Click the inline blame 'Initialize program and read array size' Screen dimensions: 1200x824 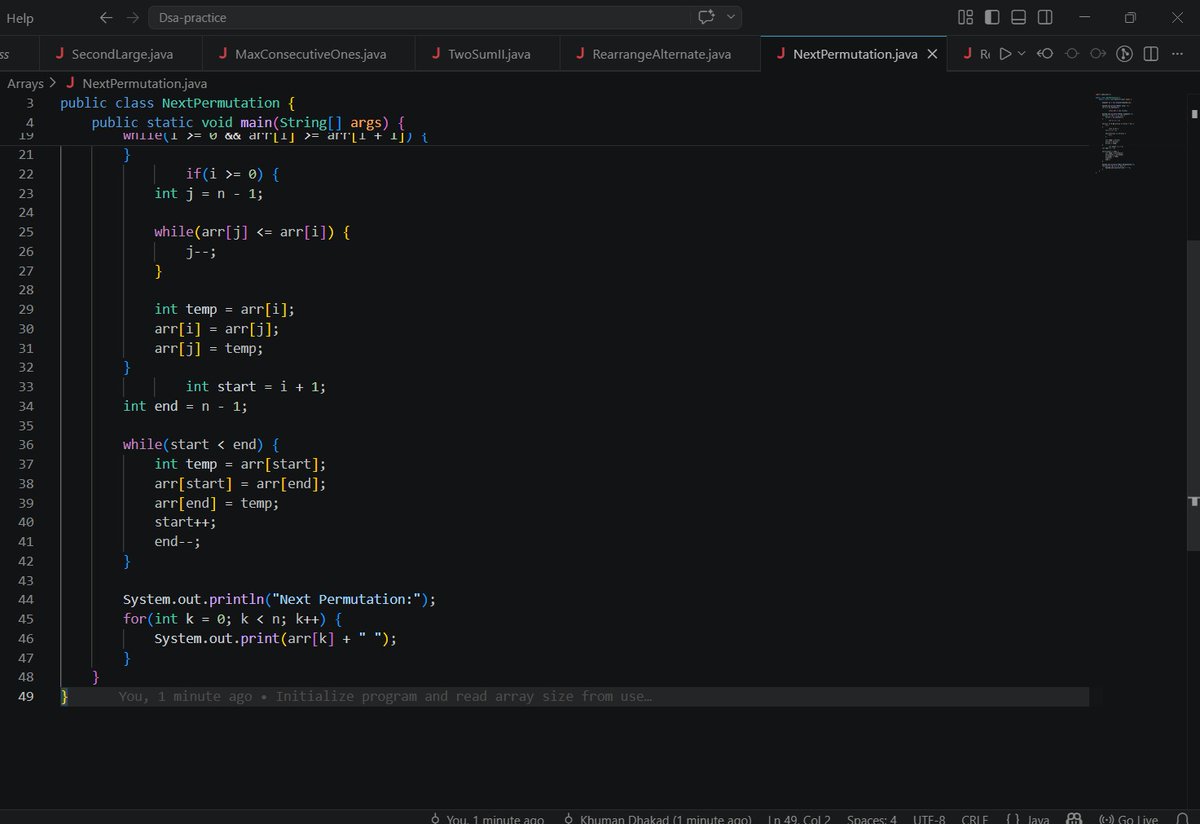[x=464, y=697]
